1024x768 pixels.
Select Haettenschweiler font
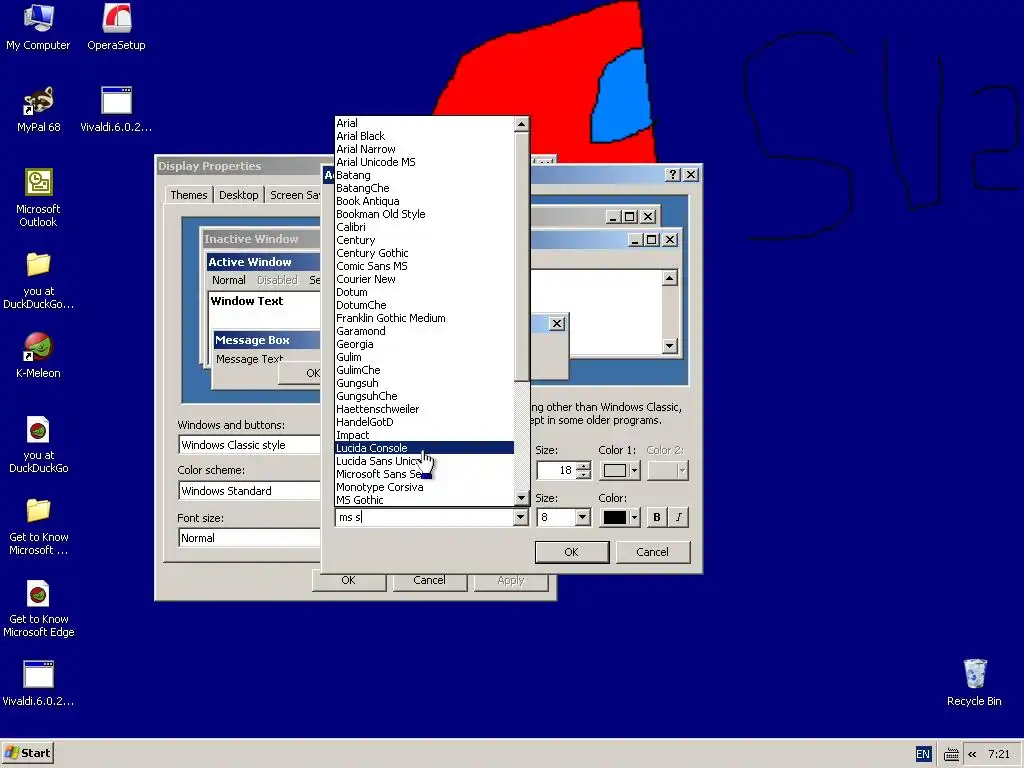point(424,409)
